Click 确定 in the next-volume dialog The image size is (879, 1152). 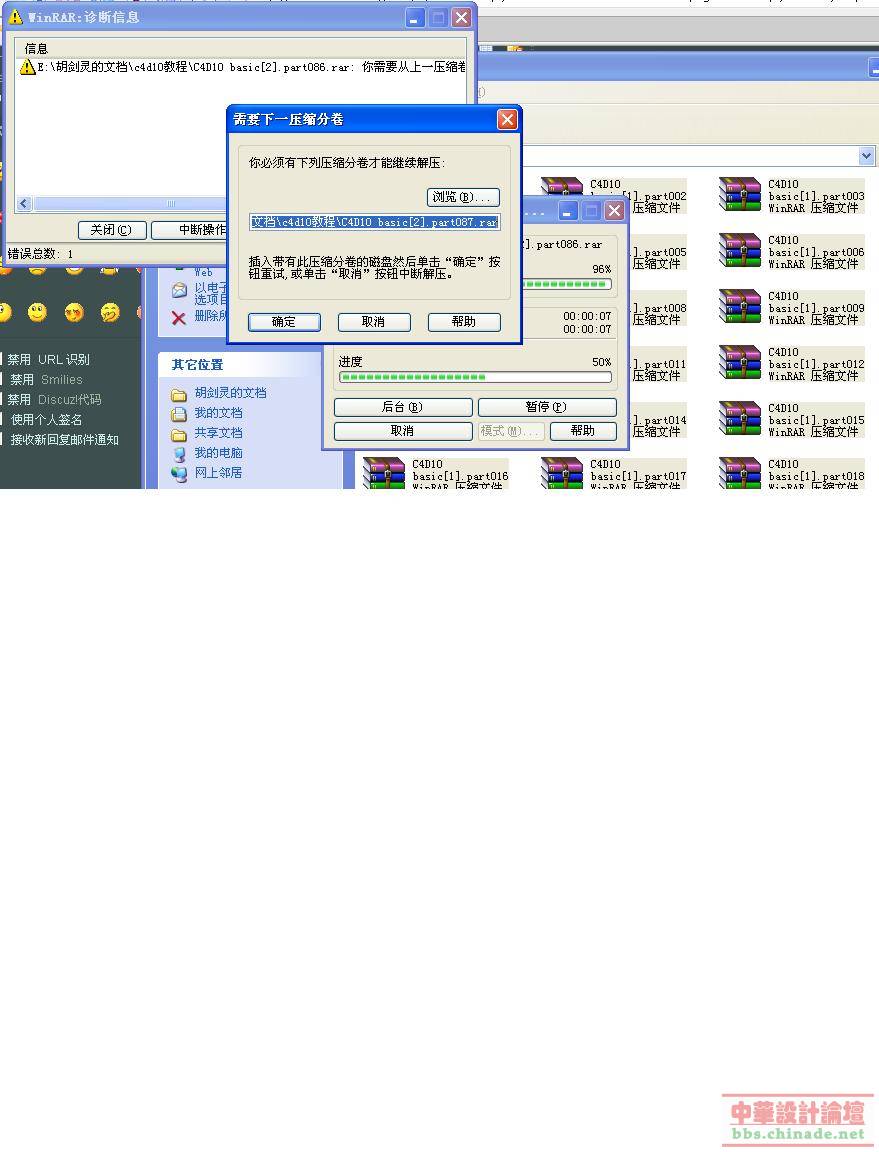284,322
